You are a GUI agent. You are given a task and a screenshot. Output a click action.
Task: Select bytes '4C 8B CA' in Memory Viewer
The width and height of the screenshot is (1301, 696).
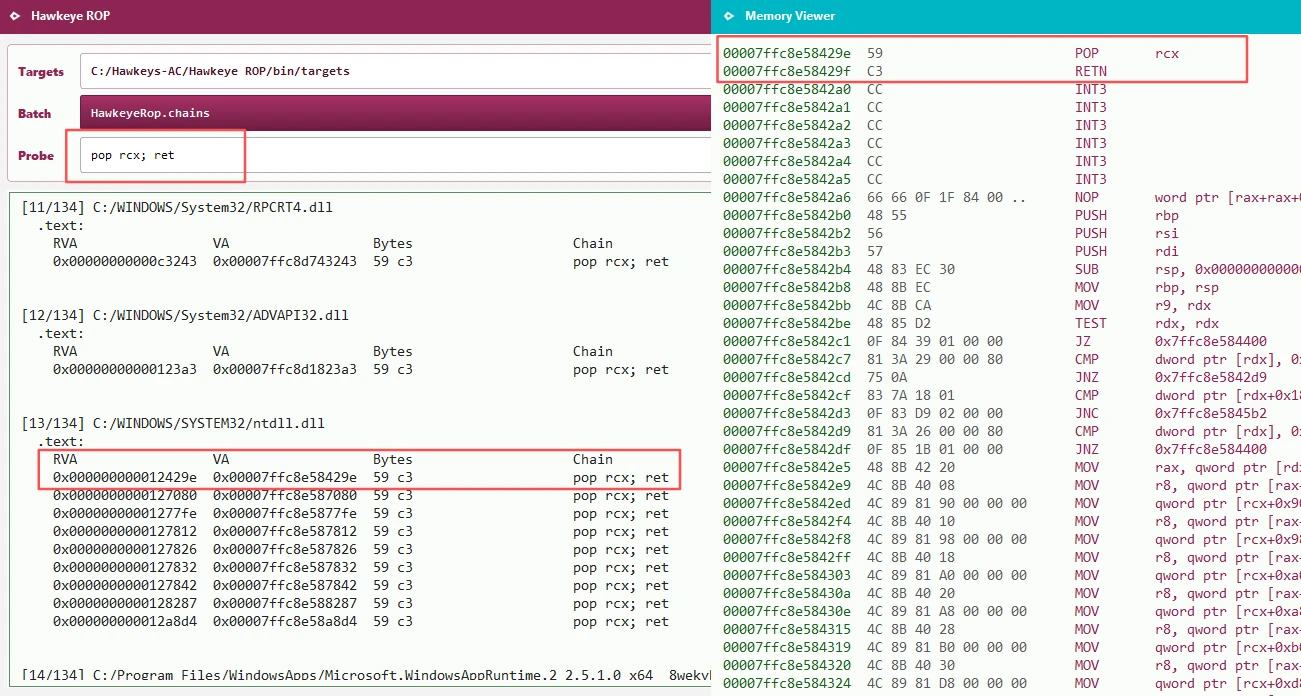(x=899, y=305)
